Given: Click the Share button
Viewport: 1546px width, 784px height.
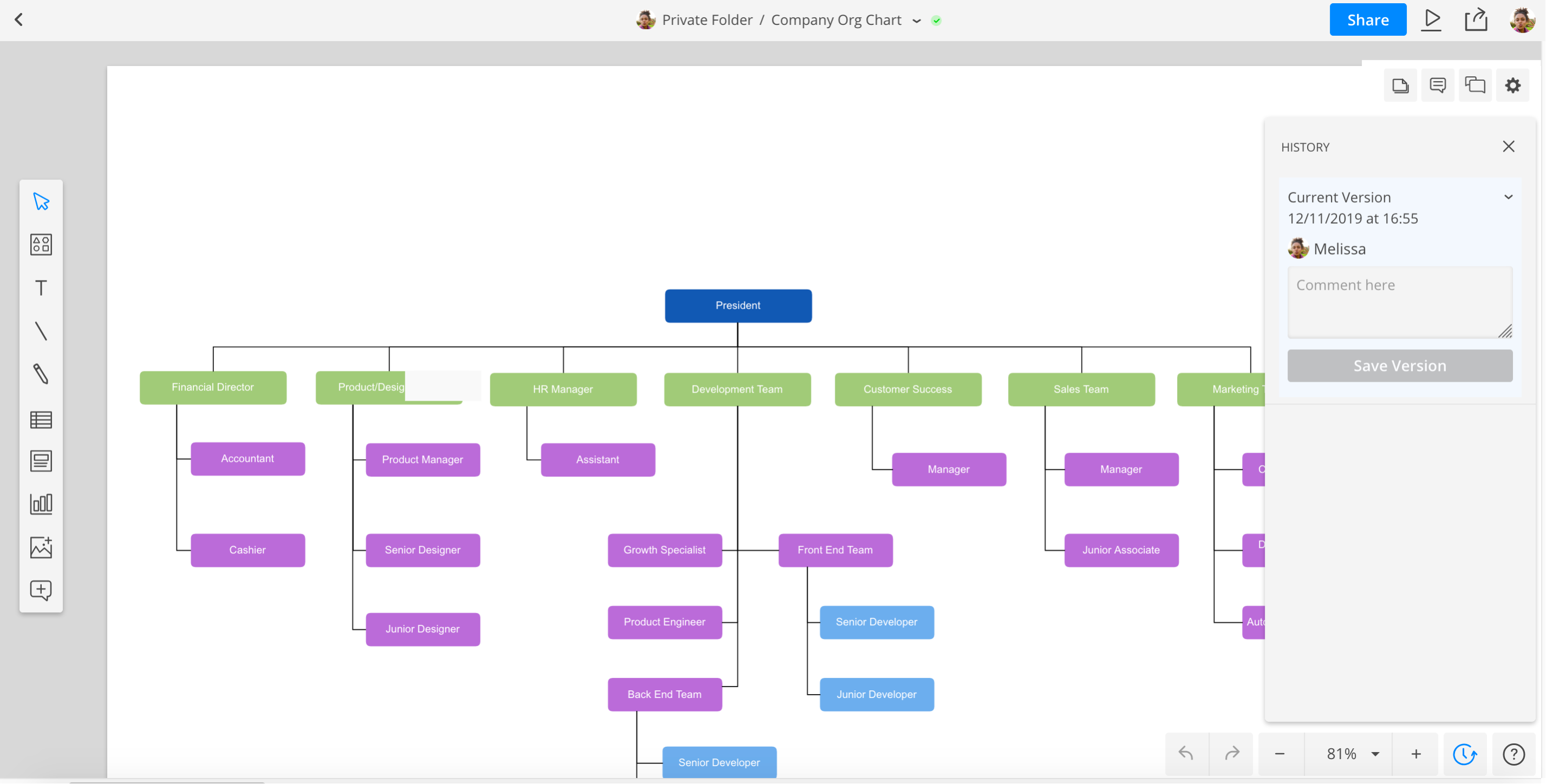Looking at the screenshot, I should pyautogui.click(x=1368, y=19).
